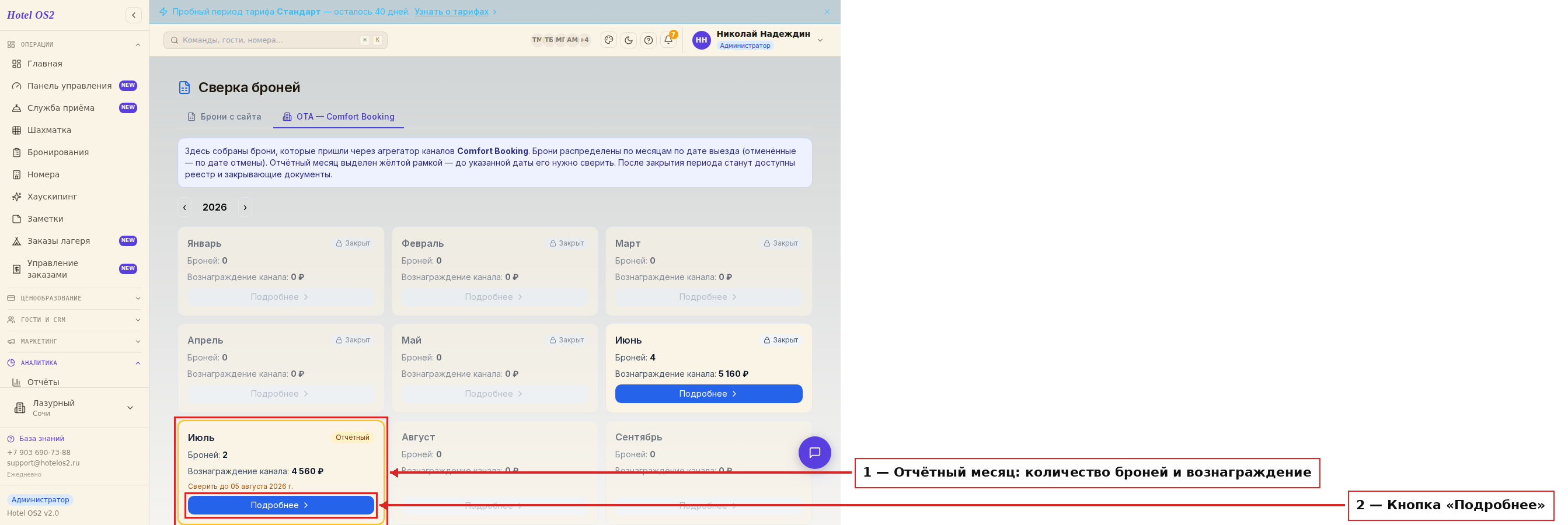Viewport: 1568px width, 525px height.
Task: Open the color theme palette icon
Action: click(x=609, y=40)
